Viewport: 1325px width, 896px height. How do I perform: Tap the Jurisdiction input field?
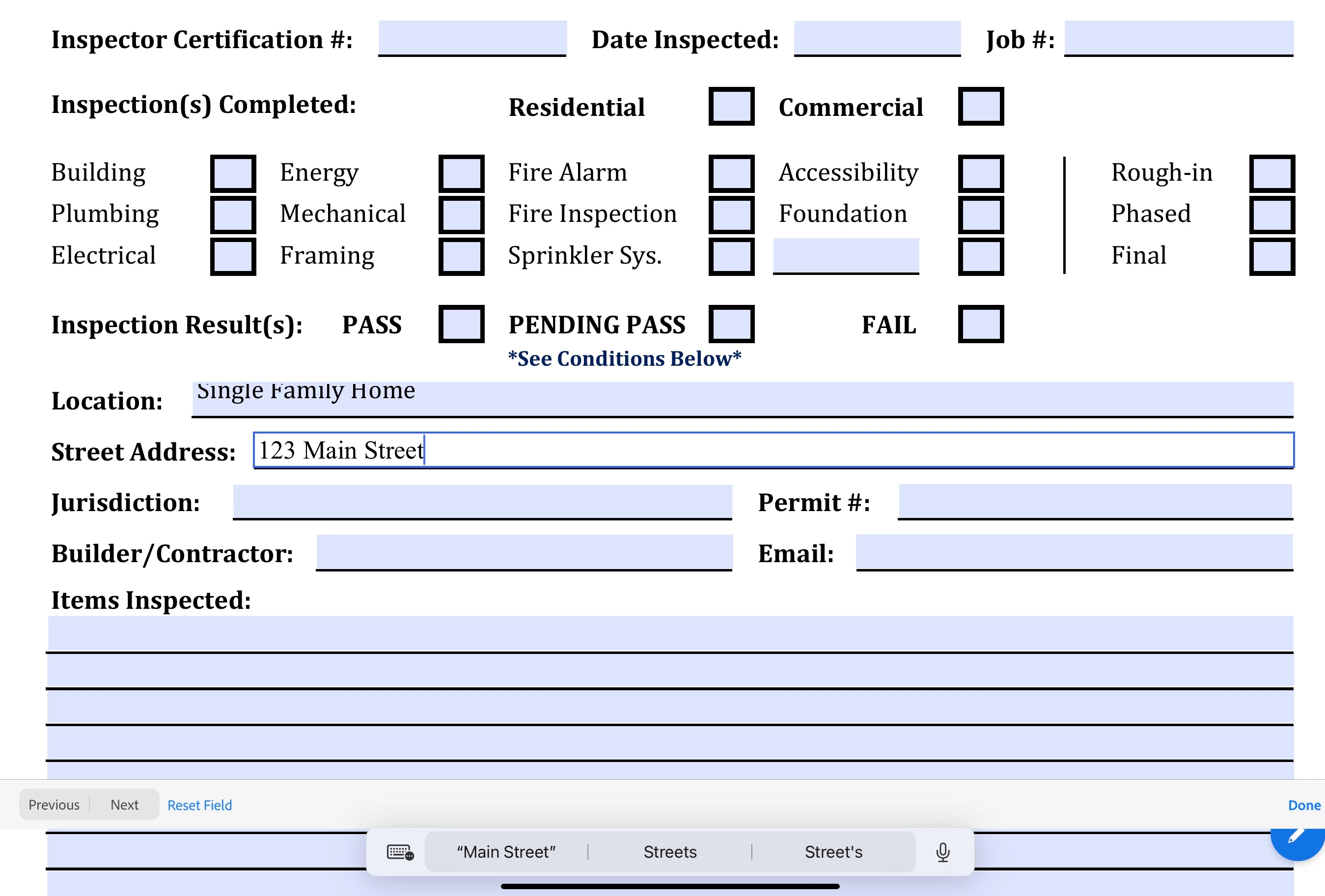coord(482,502)
